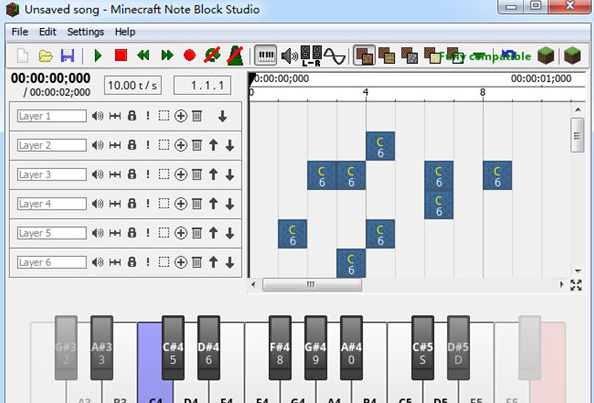Solo Layer 1 with the exclamation icon
The width and height of the screenshot is (594, 403).
coord(148,116)
